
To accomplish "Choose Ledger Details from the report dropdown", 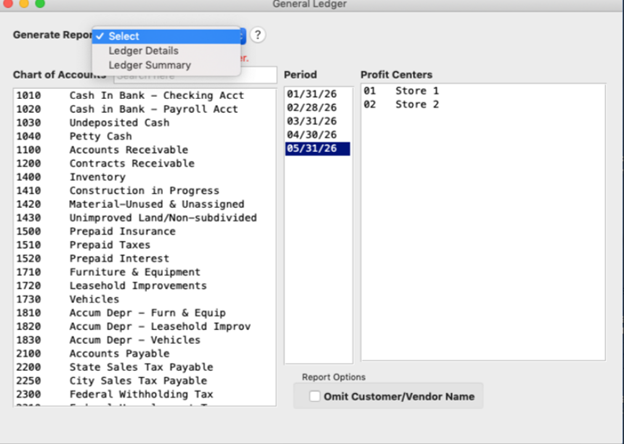I will [166, 51].
